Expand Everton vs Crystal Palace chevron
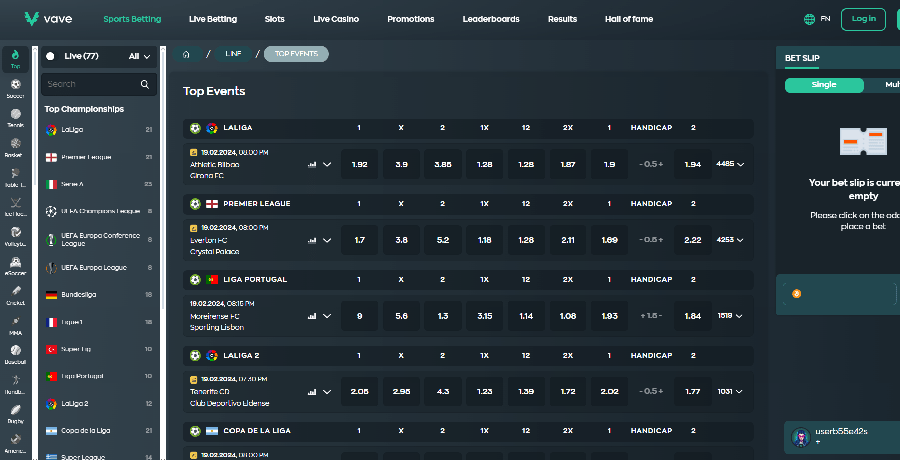 point(327,240)
